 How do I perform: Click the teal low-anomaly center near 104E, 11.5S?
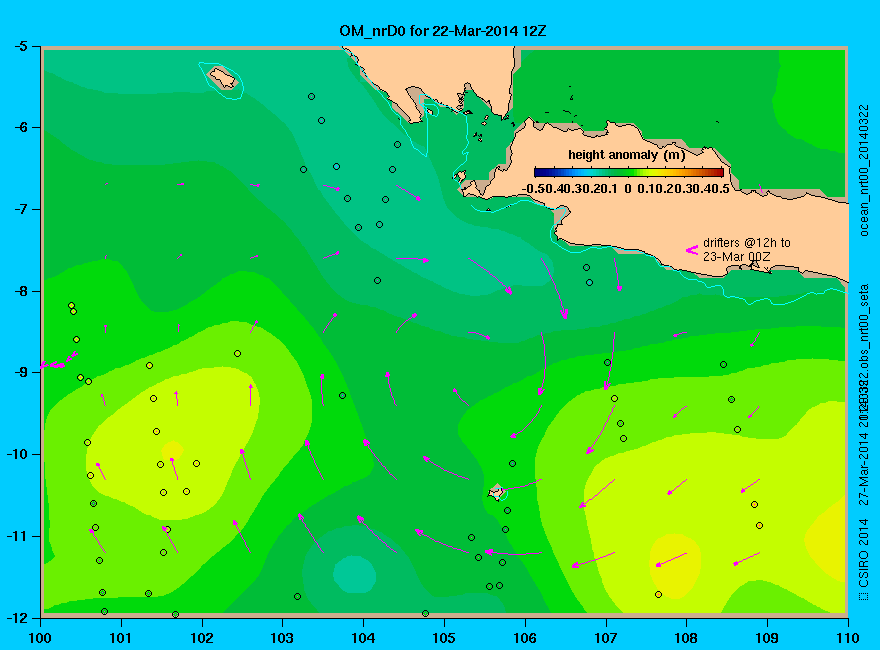pos(354,574)
